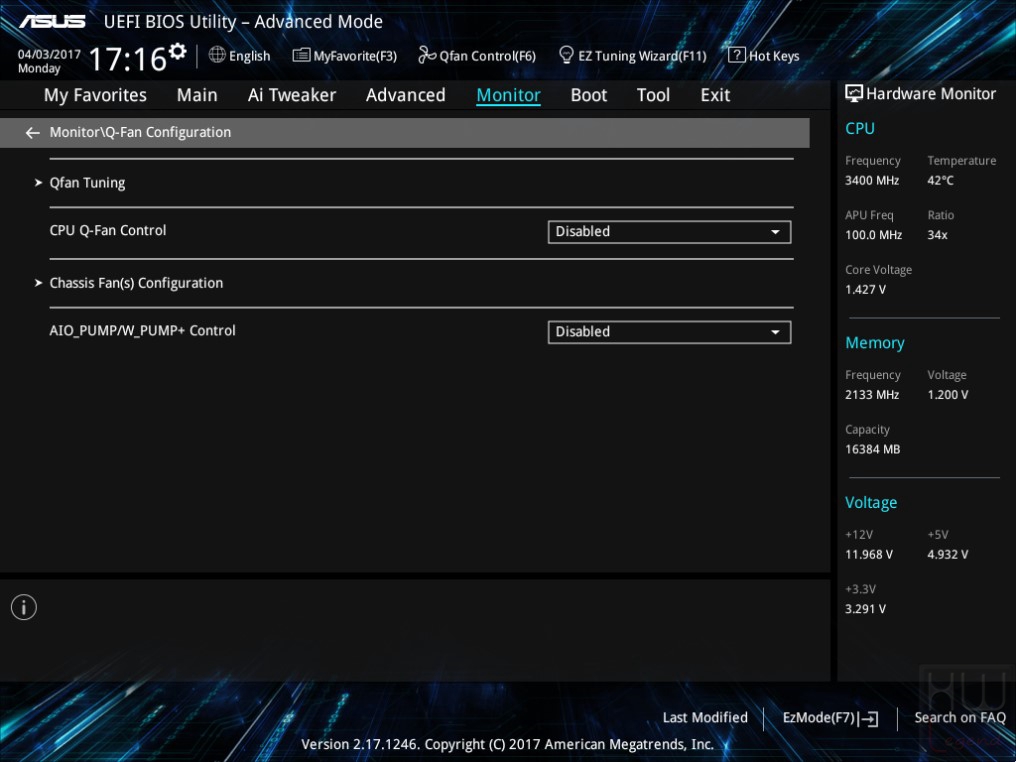Switch to EzMode(F7)
The height and width of the screenshot is (762, 1016).
831,718
